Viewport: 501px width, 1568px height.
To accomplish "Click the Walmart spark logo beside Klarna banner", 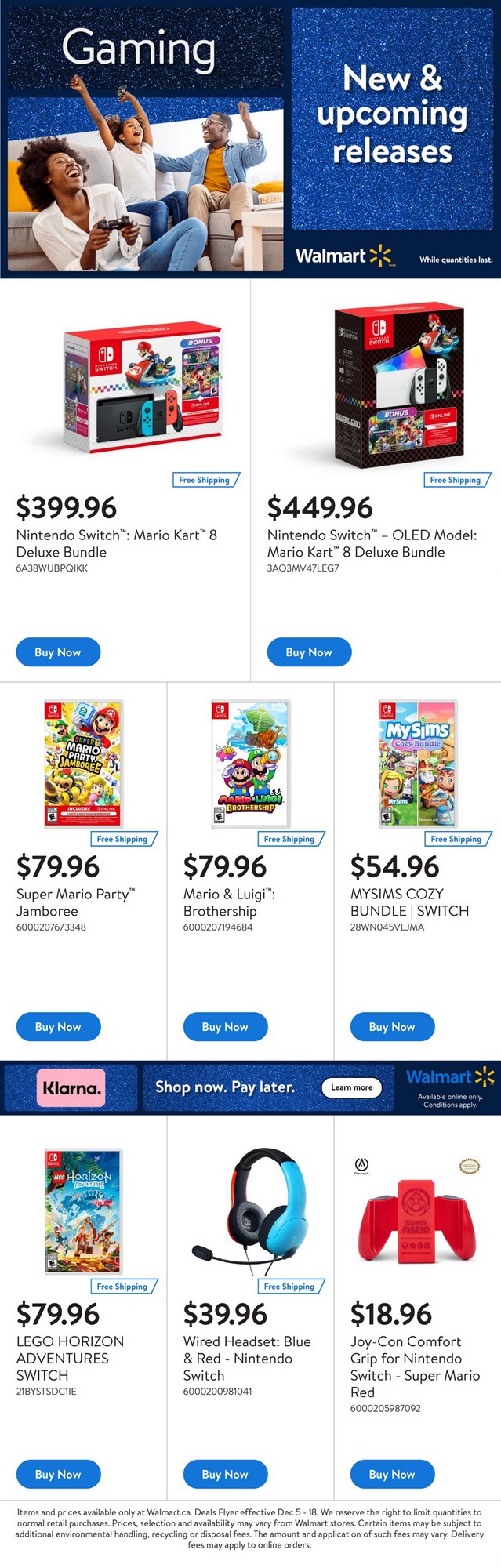I will [x=450, y=1077].
